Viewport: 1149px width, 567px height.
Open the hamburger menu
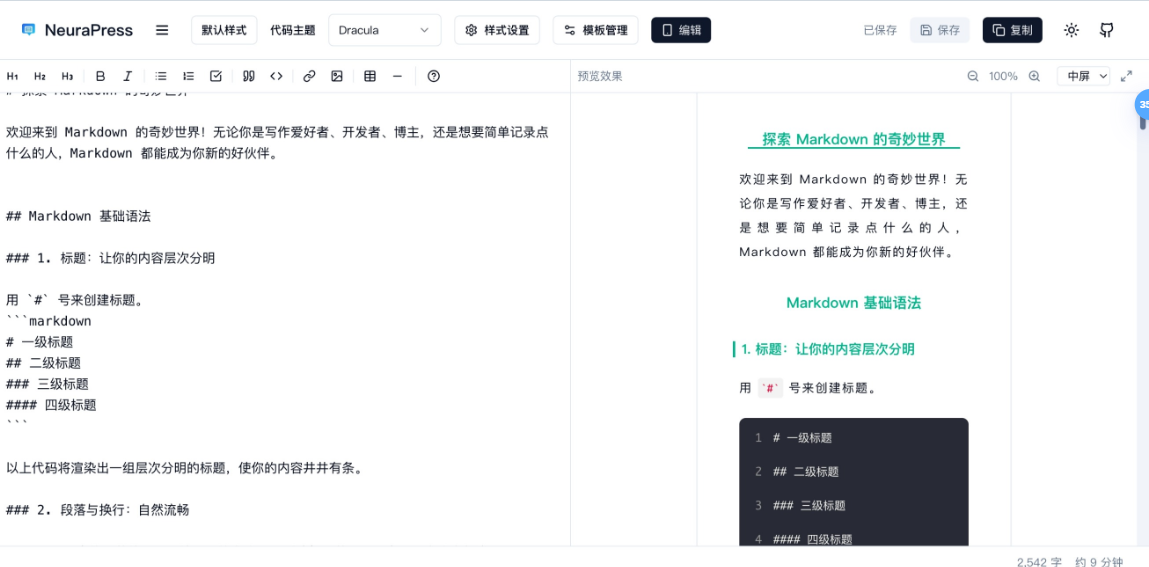(162, 30)
